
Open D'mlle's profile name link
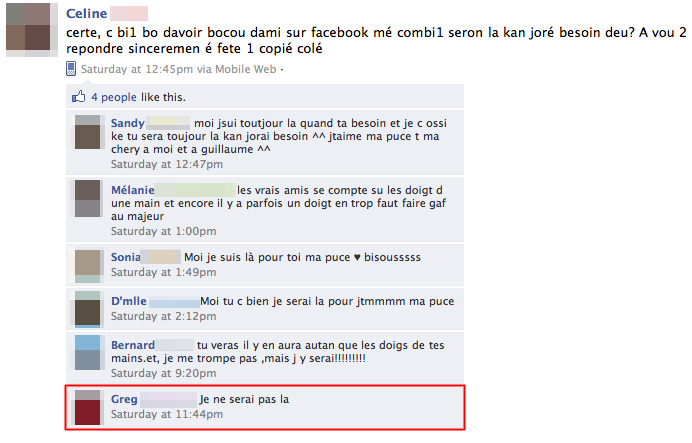[128, 301]
